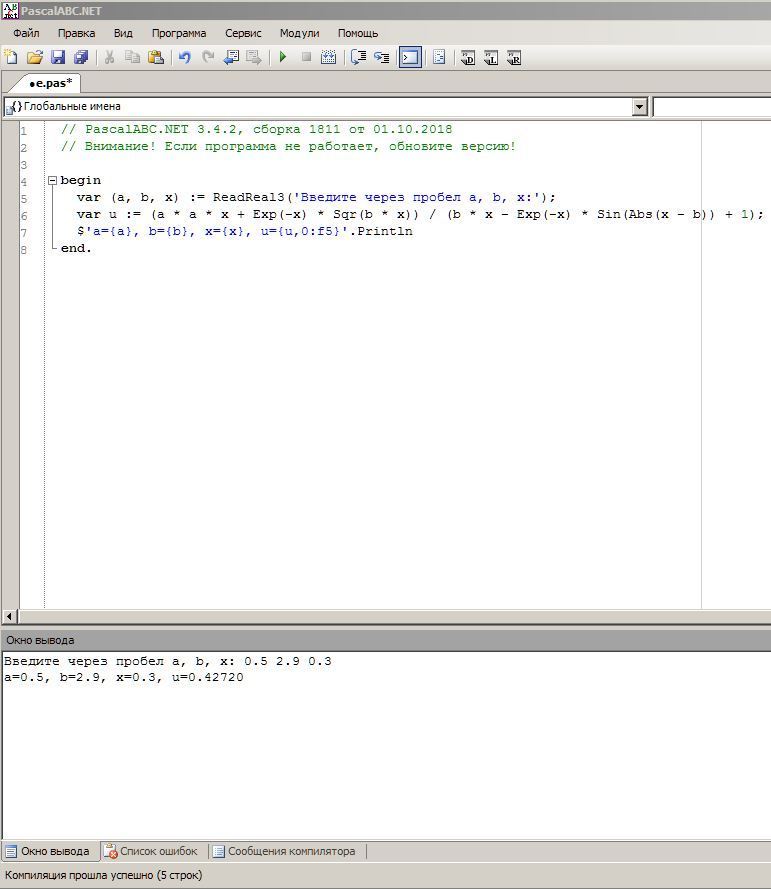Click the toolbar icon labeled R
Image resolution: width=771 pixels, height=889 pixels.
point(514,58)
